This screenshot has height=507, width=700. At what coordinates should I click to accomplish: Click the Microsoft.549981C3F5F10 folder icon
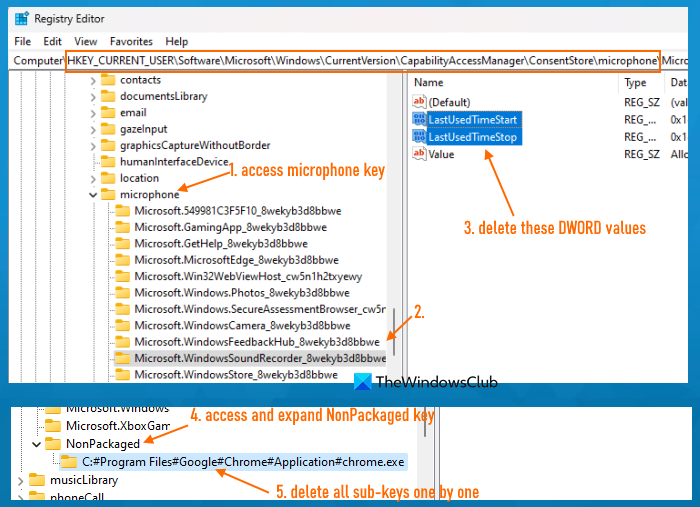pos(123,211)
